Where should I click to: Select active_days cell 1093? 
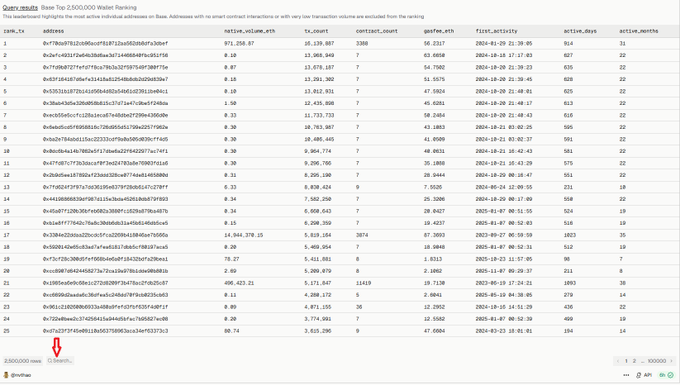[570, 283]
